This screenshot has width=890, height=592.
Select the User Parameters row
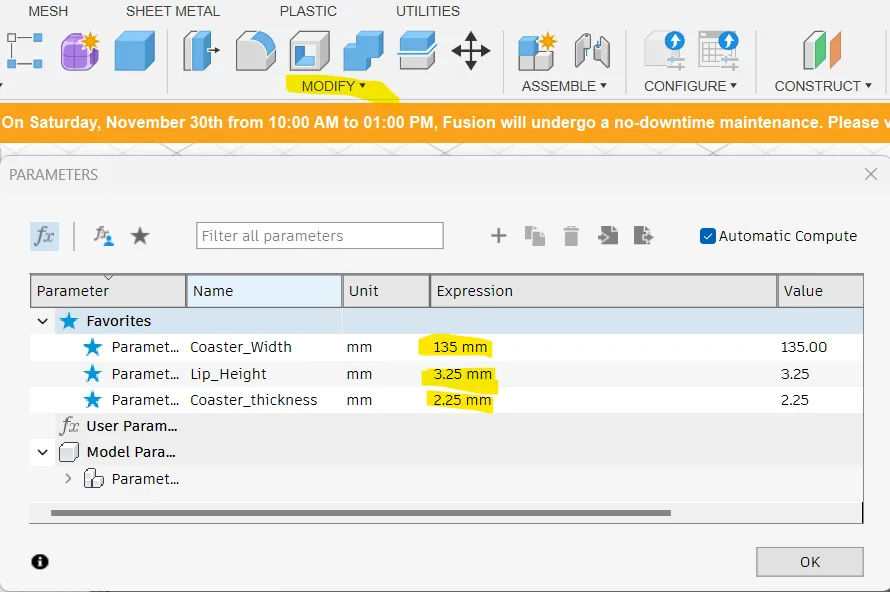point(447,426)
